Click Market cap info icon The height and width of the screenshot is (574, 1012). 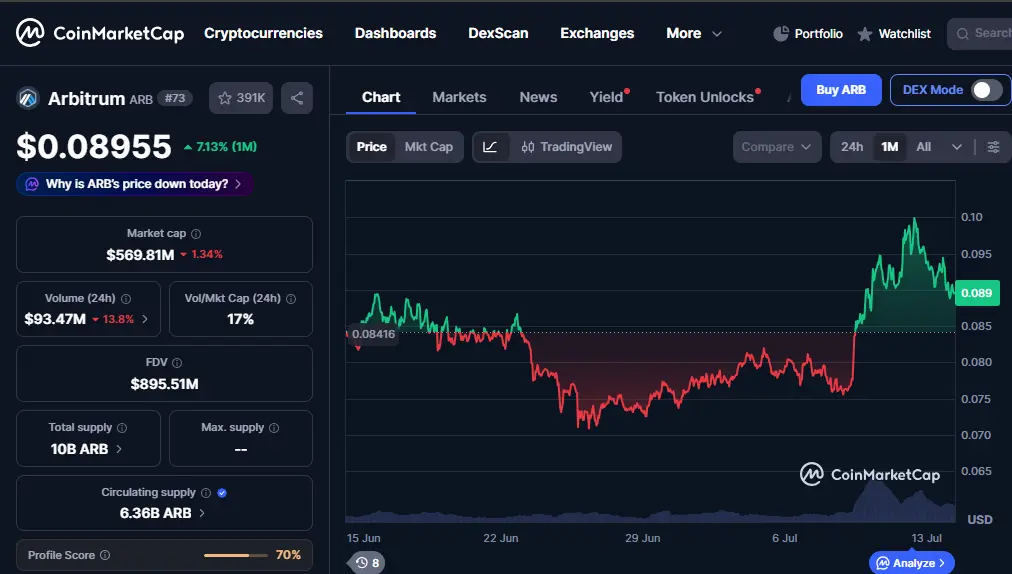[196, 234]
